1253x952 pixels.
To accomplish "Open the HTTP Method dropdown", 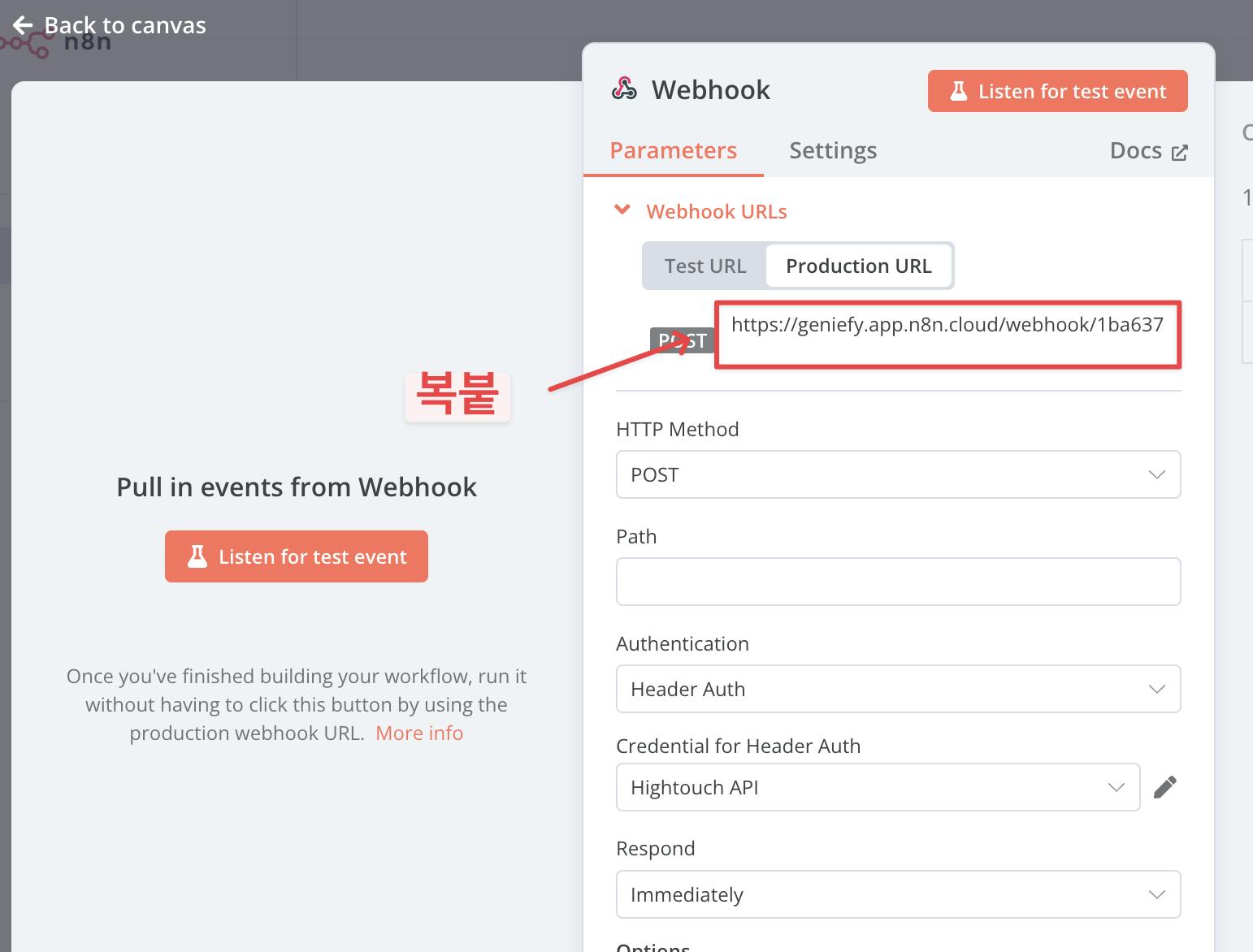I will coord(898,474).
